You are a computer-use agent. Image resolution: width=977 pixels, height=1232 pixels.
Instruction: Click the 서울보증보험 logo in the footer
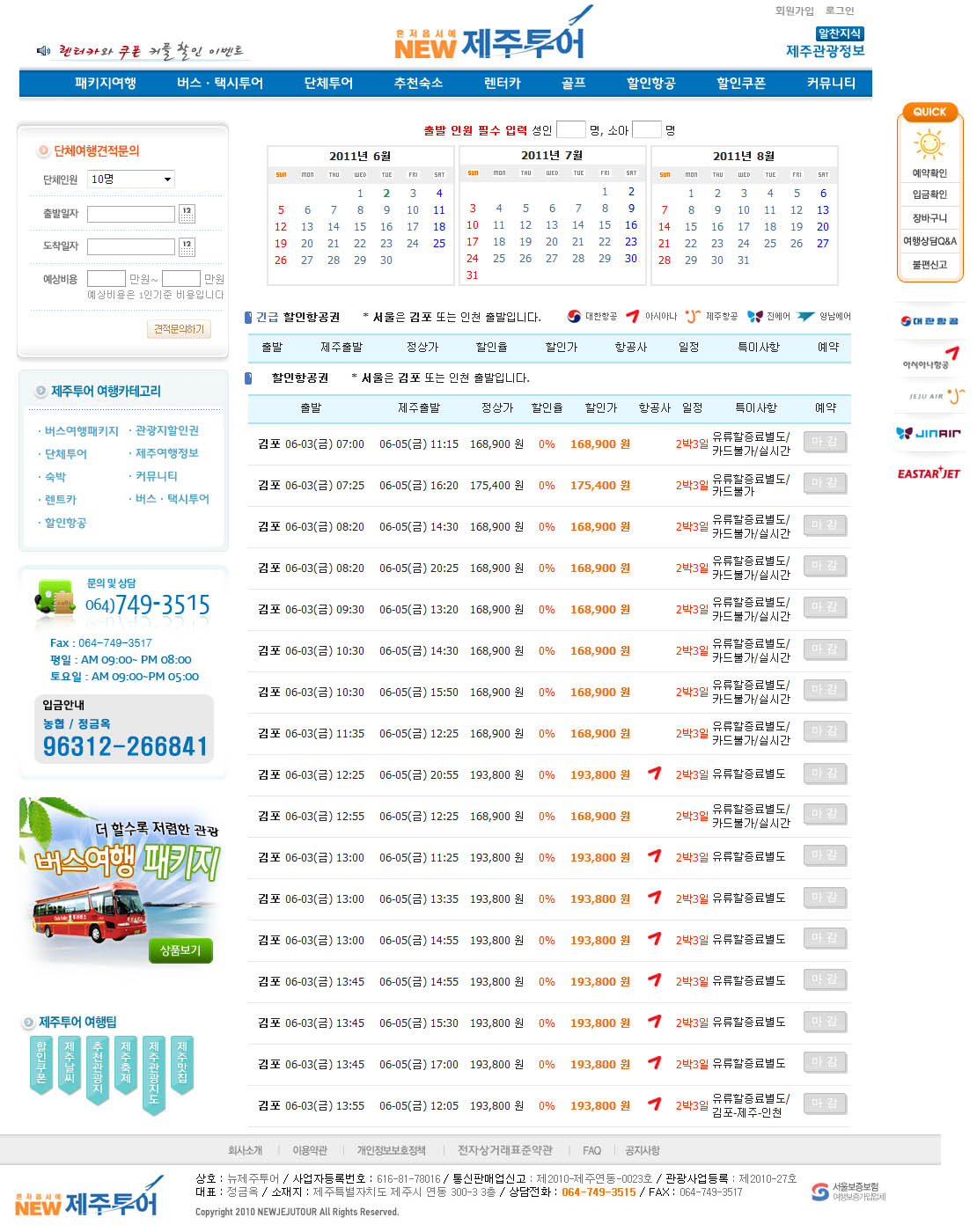tap(848, 1192)
